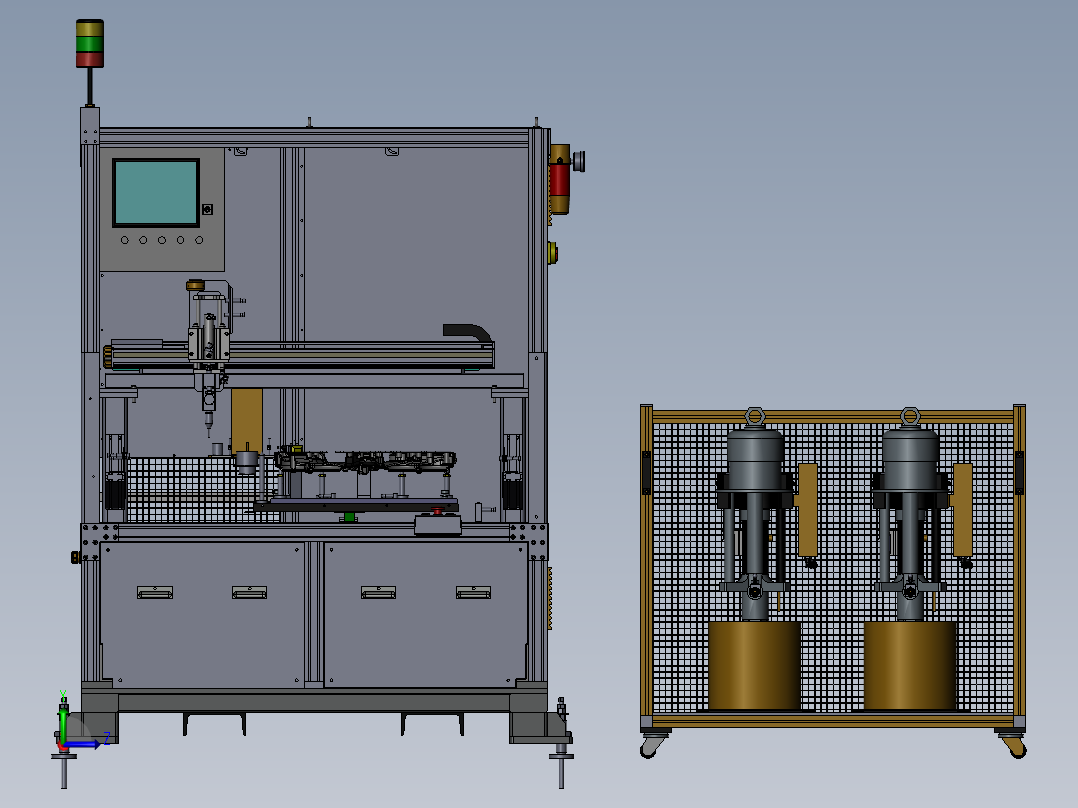Screen dimensions: 1078x808
Task: Select the right lower cabinet door panel
Action: coord(426,613)
